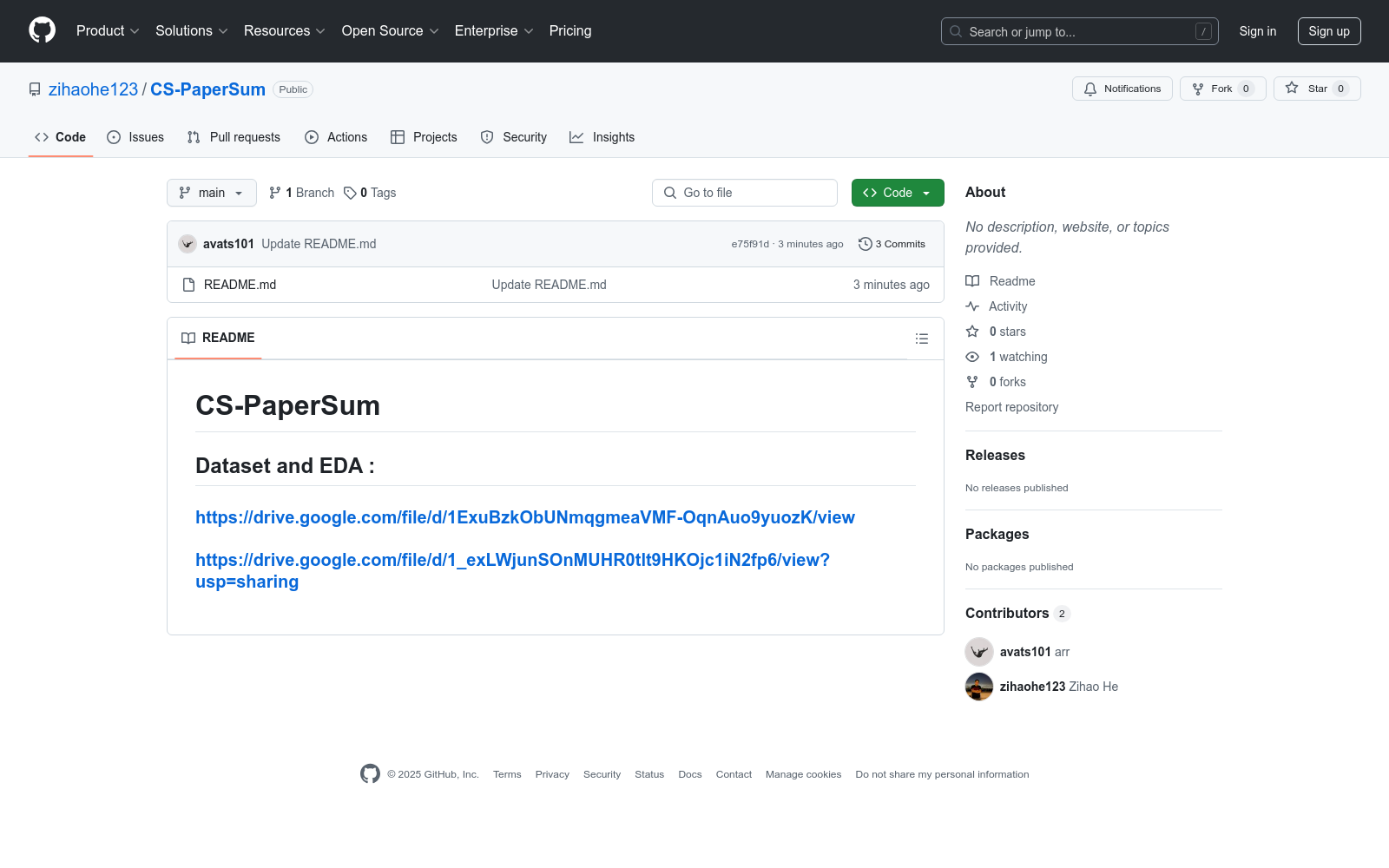The image size is (1389, 868).
Task: Open the footer Contact link
Action: [x=734, y=774]
